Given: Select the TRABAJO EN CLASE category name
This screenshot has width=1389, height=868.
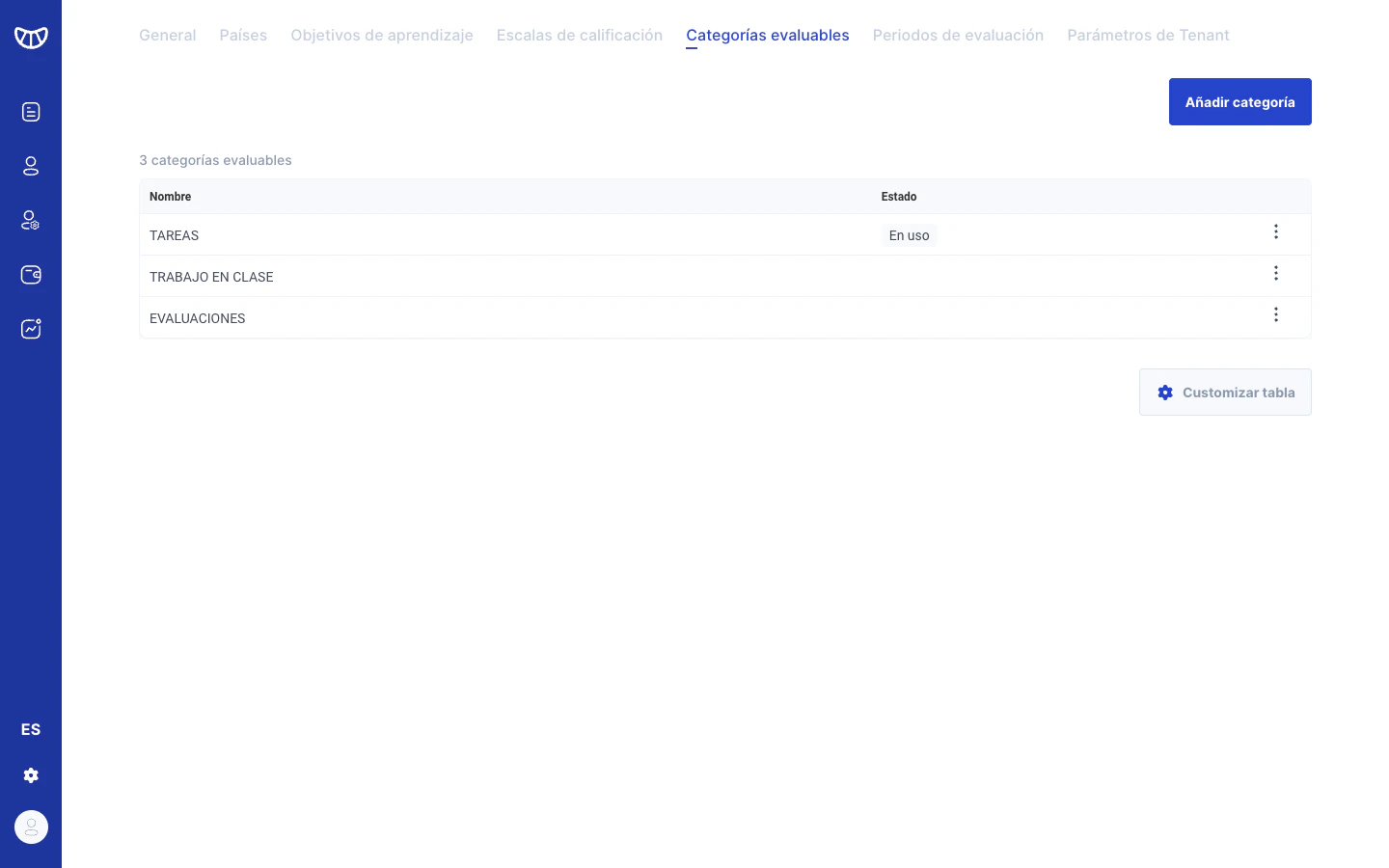Looking at the screenshot, I should (x=211, y=277).
